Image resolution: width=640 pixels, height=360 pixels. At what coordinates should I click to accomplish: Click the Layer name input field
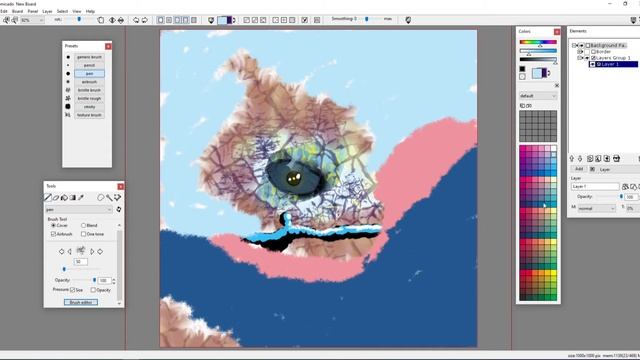(x=595, y=187)
